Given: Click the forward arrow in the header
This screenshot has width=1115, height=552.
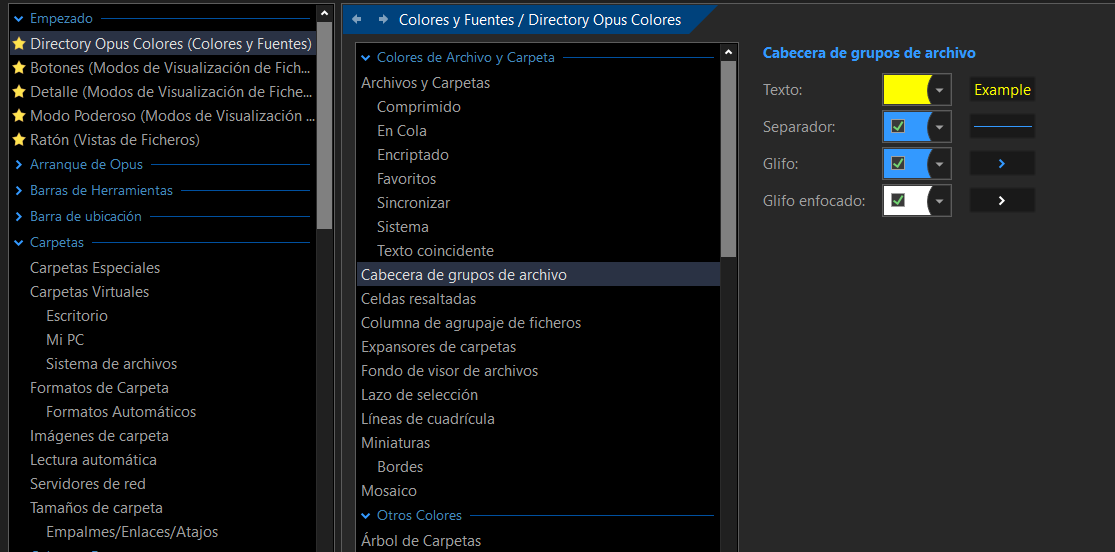Looking at the screenshot, I should coord(383,19).
